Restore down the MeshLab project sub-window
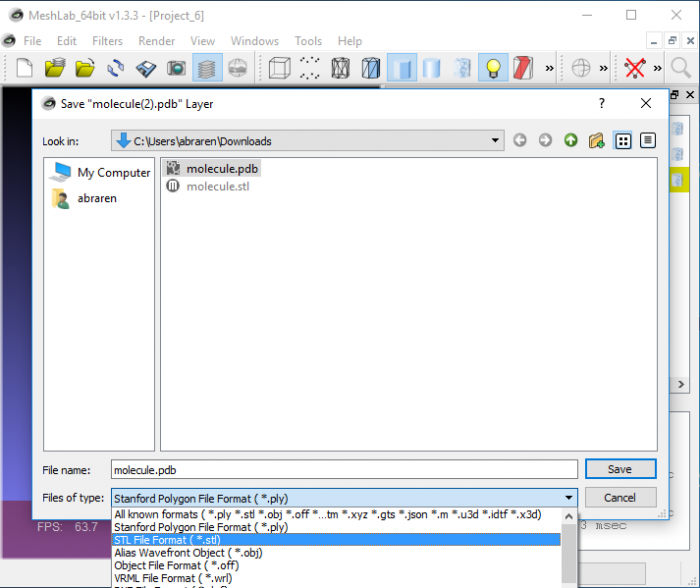700x588 pixels. (x=672, y=41)
